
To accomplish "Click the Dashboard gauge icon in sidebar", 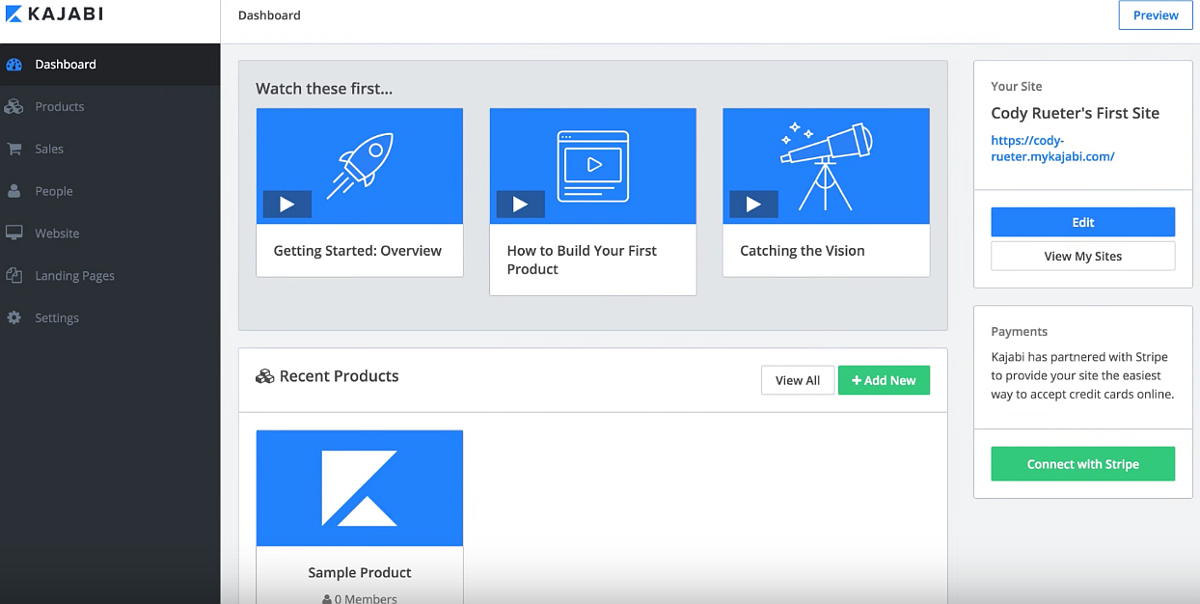I will click(x=14, y=65).
